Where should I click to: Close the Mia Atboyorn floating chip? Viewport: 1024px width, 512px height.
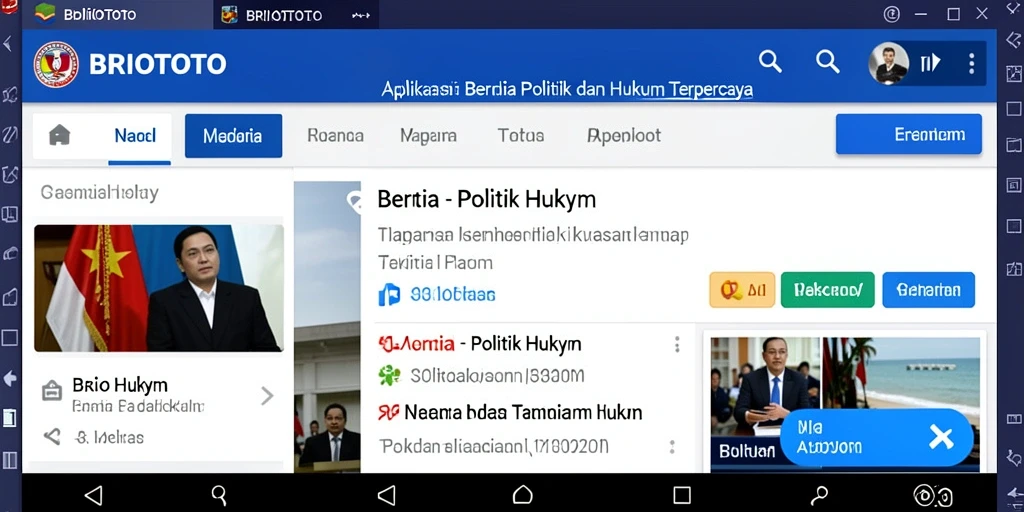coord(941,438)
